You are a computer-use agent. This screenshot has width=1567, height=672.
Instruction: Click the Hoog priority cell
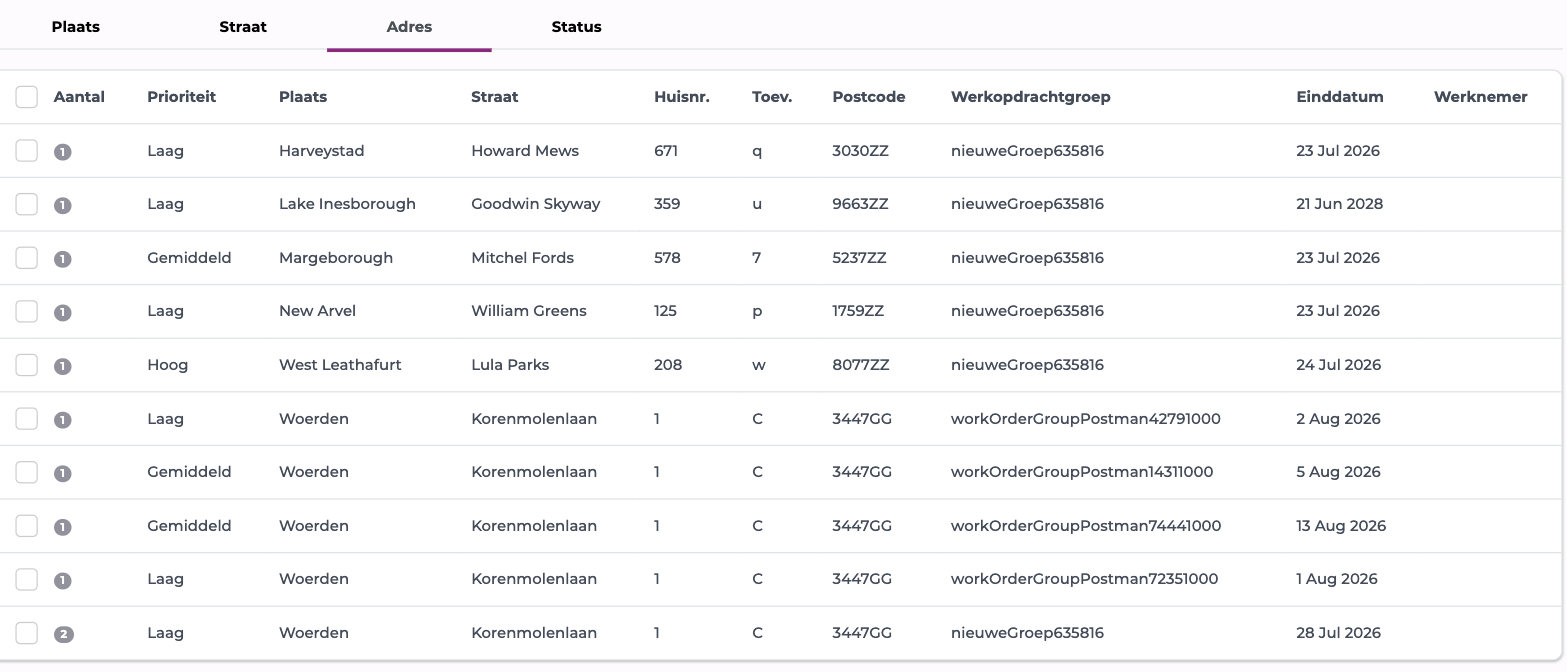[168, 365]
